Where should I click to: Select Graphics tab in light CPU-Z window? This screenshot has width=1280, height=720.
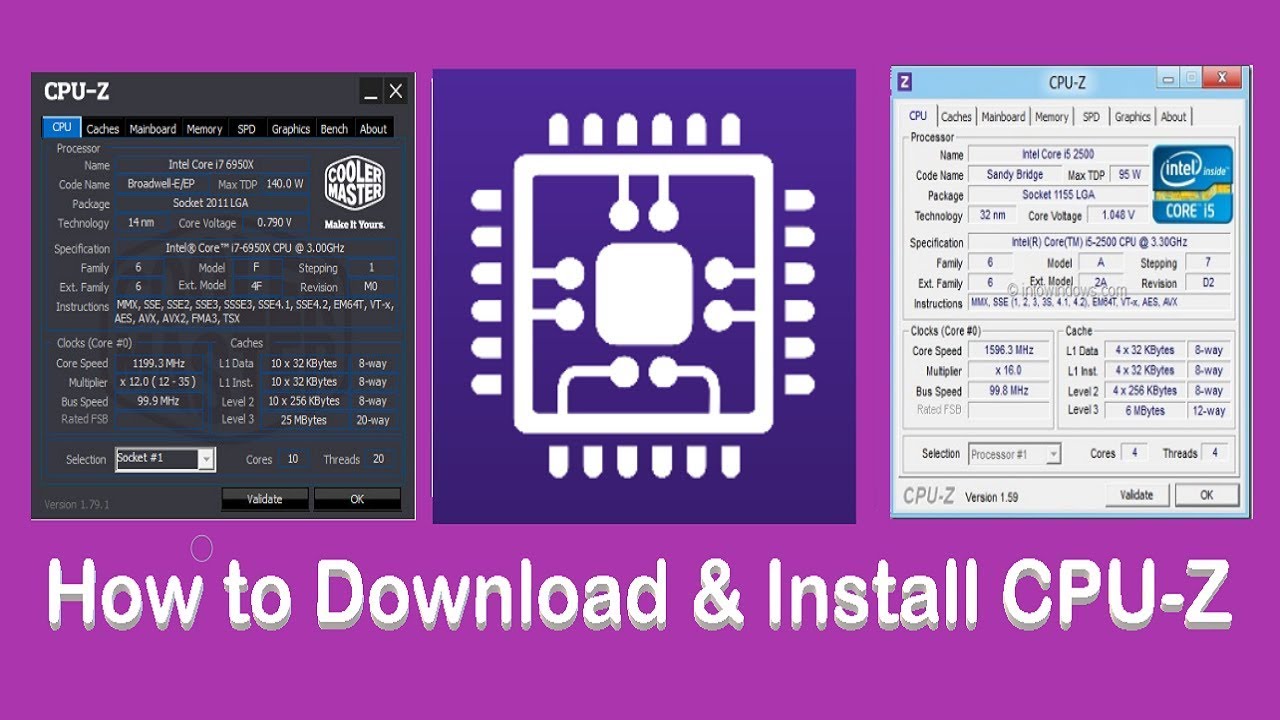click(1133, 117)
